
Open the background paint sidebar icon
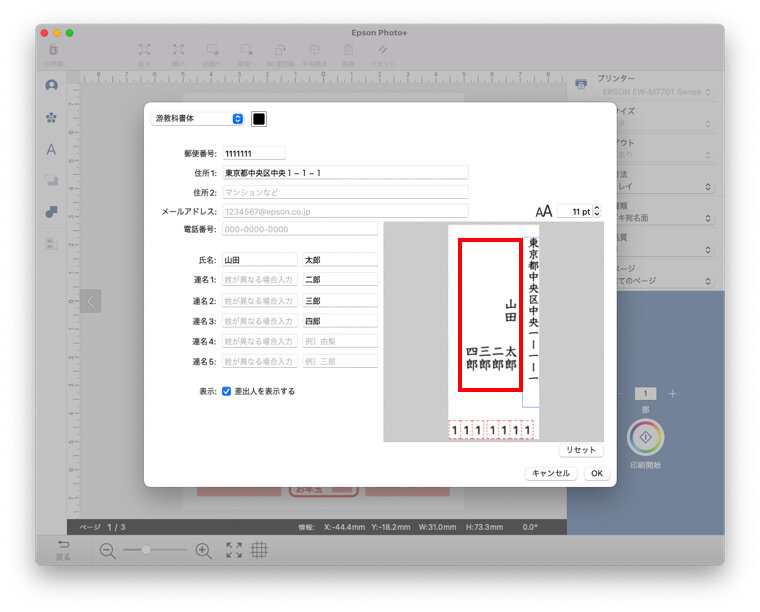pos(51,212)
